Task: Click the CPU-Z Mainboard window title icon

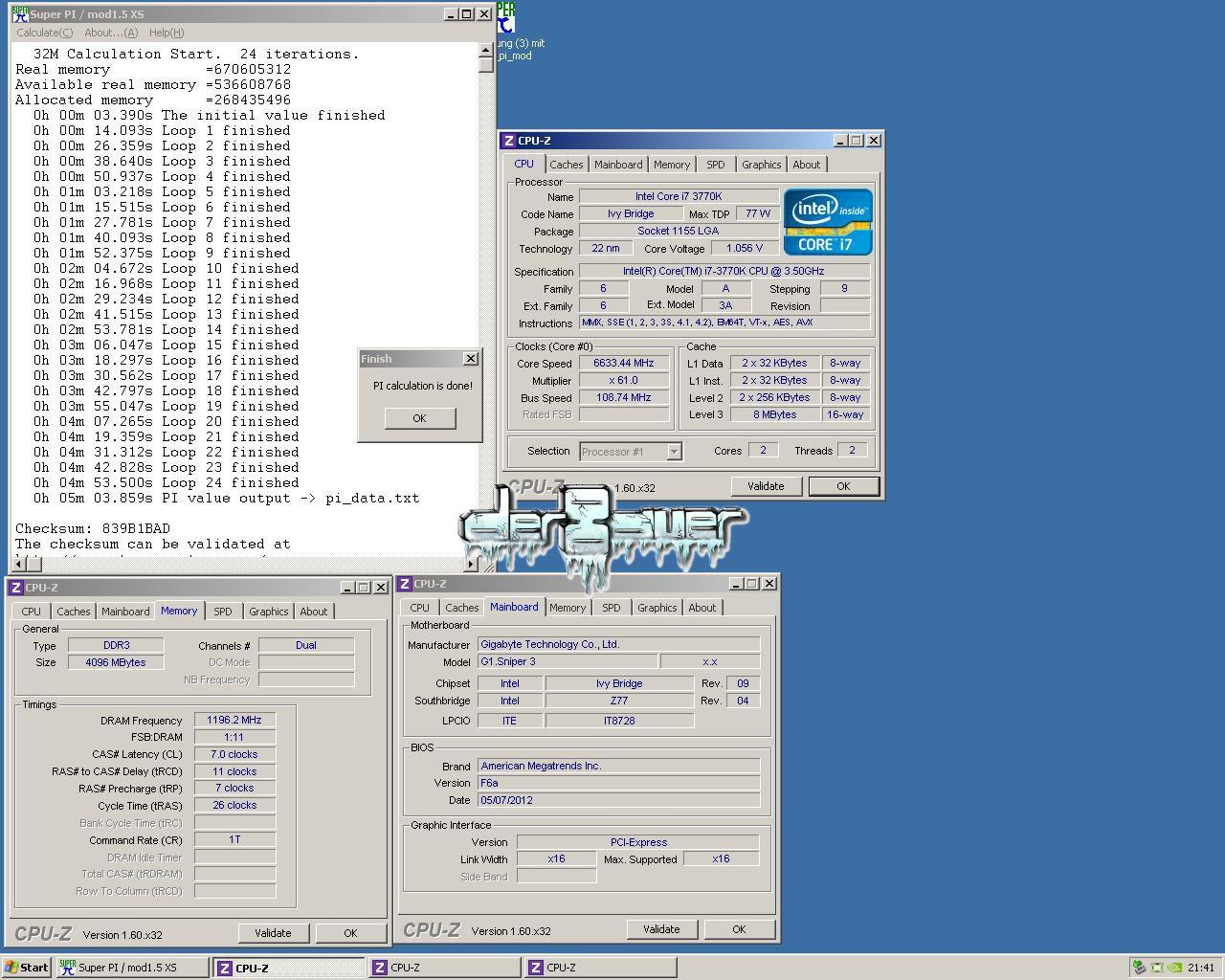Action: click(x=405, y=584)
